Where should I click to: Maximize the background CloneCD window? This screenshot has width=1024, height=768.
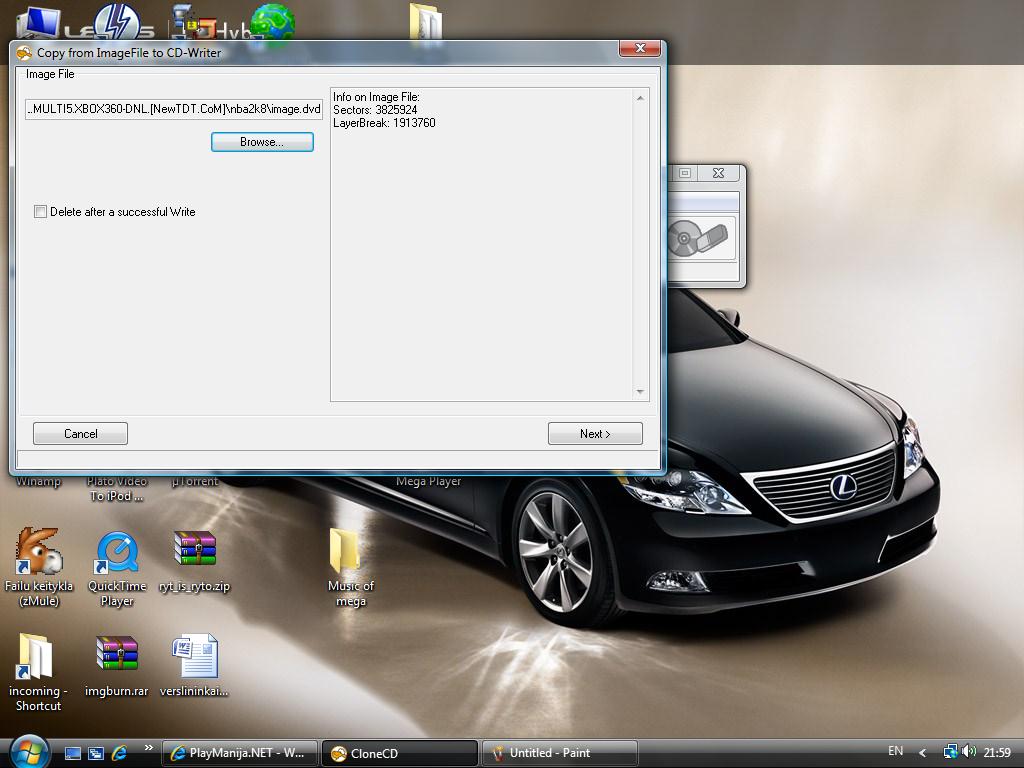click(x=684, y=173)
